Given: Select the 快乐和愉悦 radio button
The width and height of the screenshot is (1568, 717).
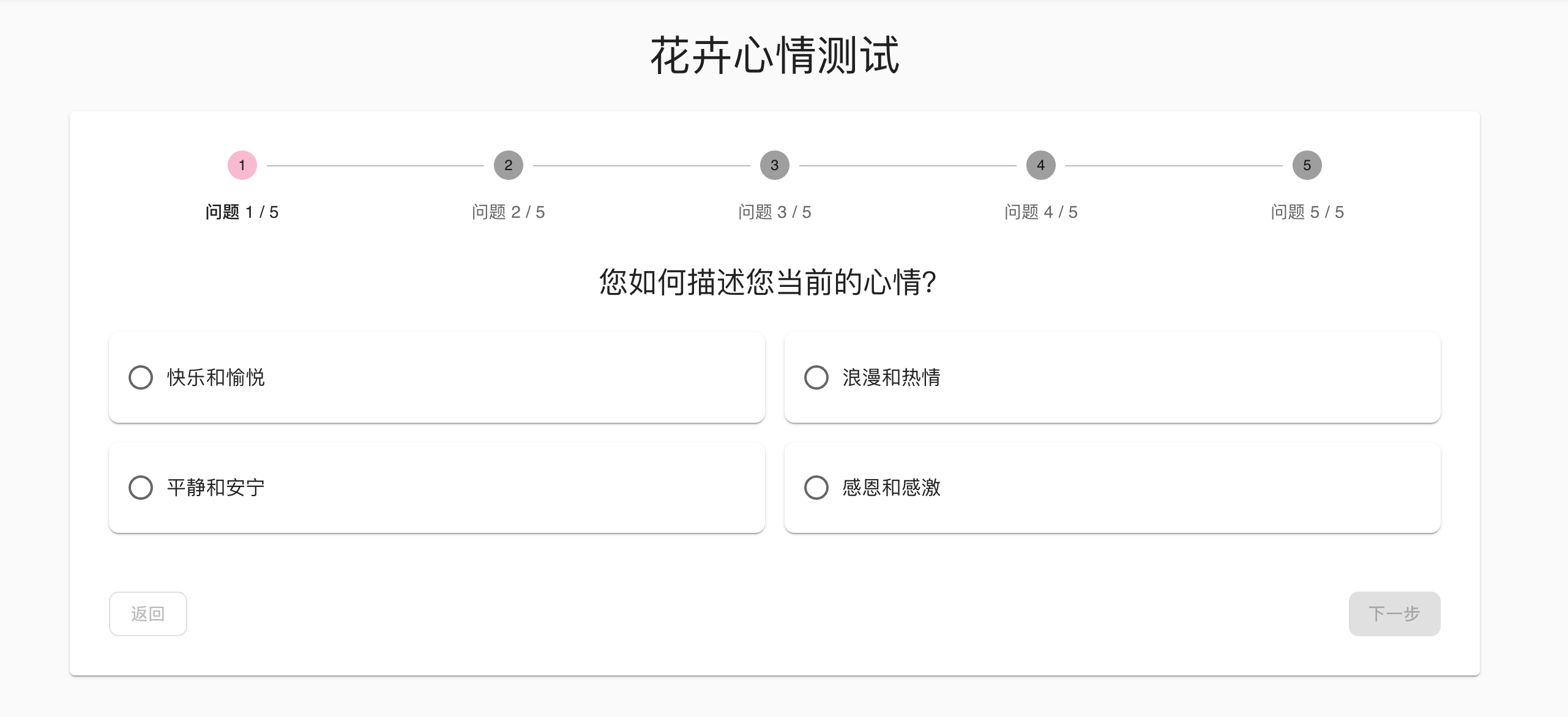Looking at the screenshot, I should click(141, 377).
